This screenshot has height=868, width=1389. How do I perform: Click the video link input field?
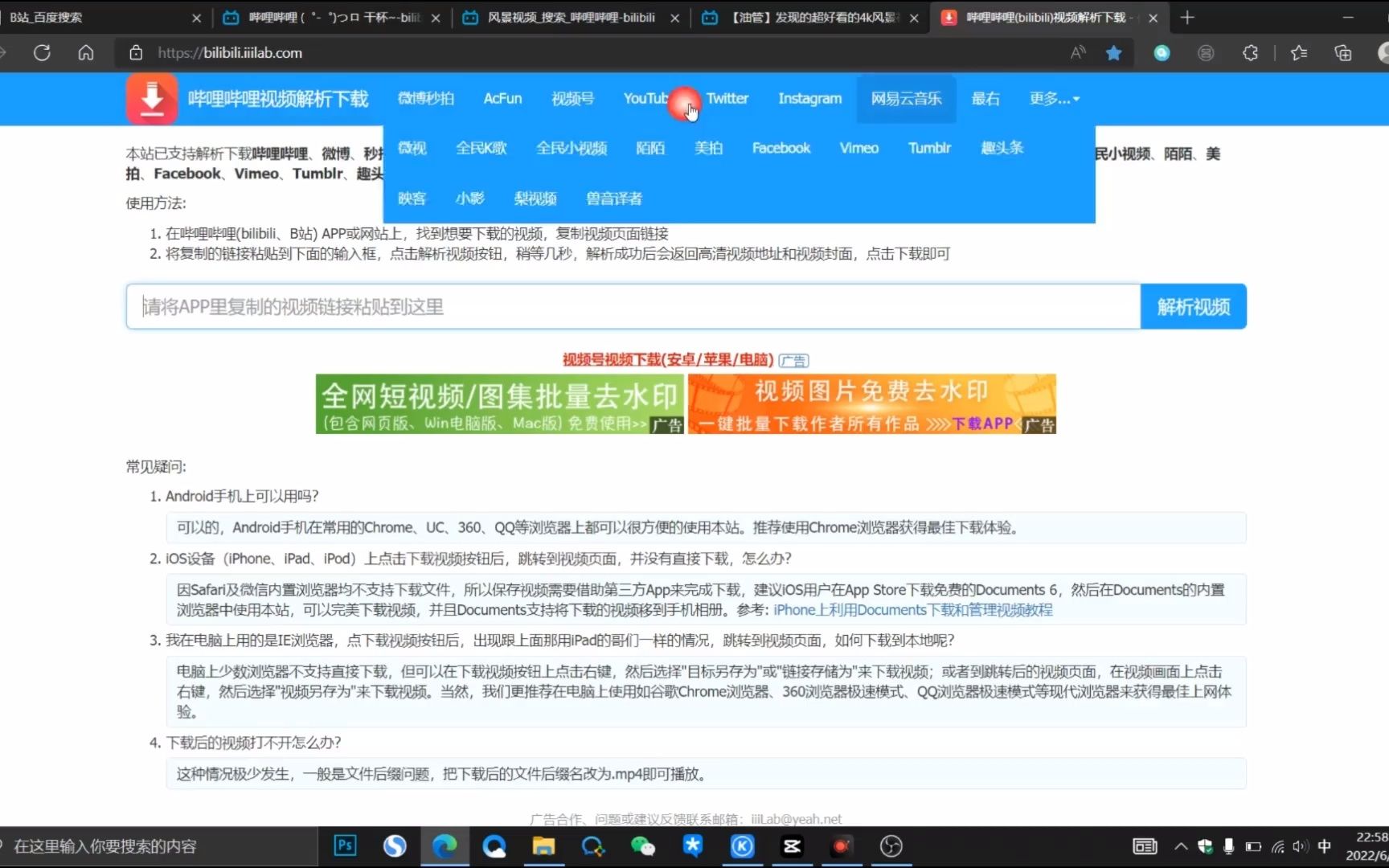(633, 307)
